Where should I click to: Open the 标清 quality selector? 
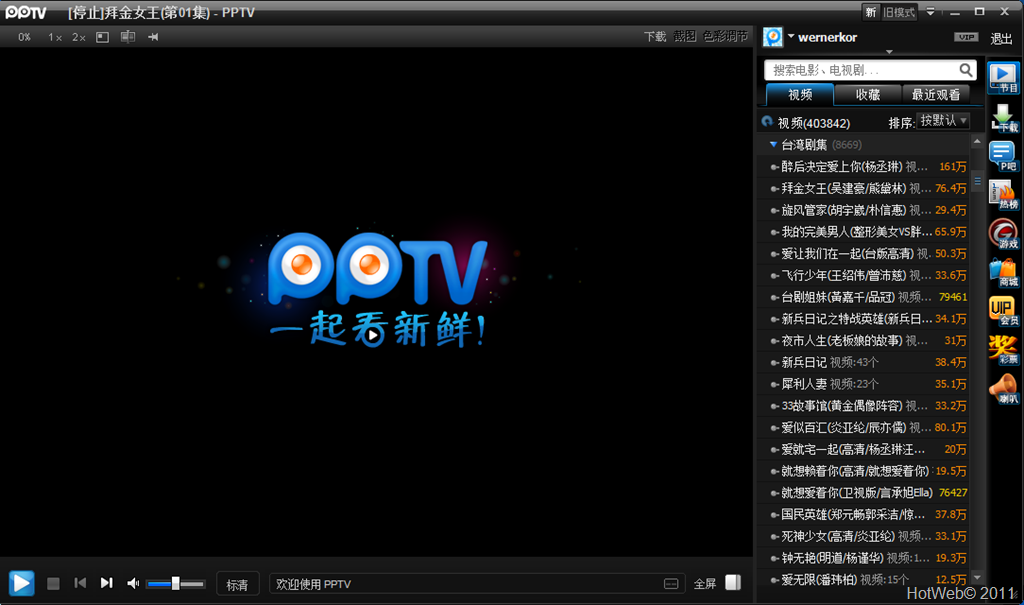pos(237,584)
